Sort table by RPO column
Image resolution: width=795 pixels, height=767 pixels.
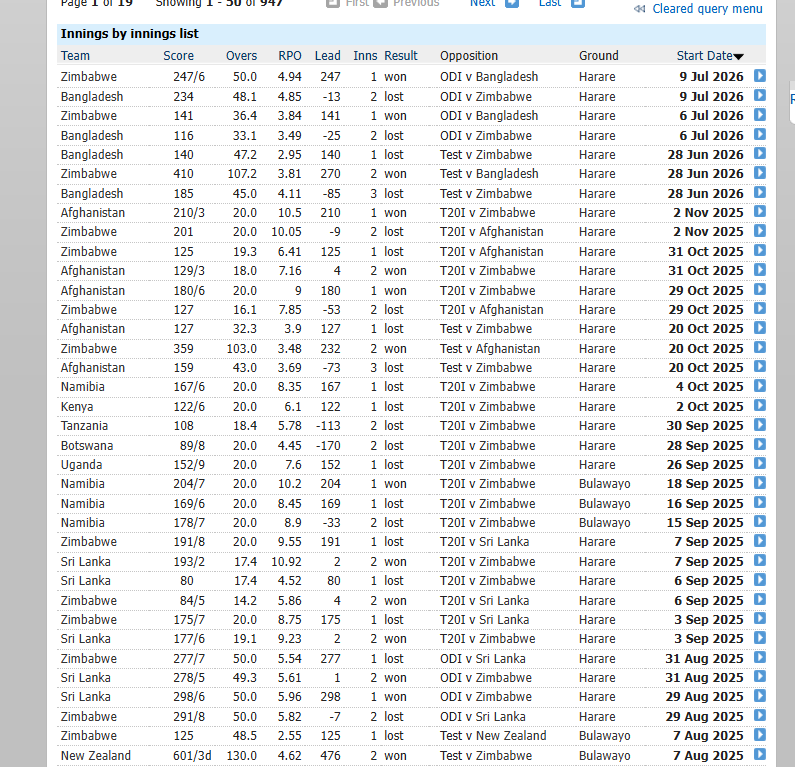point(290,56)
